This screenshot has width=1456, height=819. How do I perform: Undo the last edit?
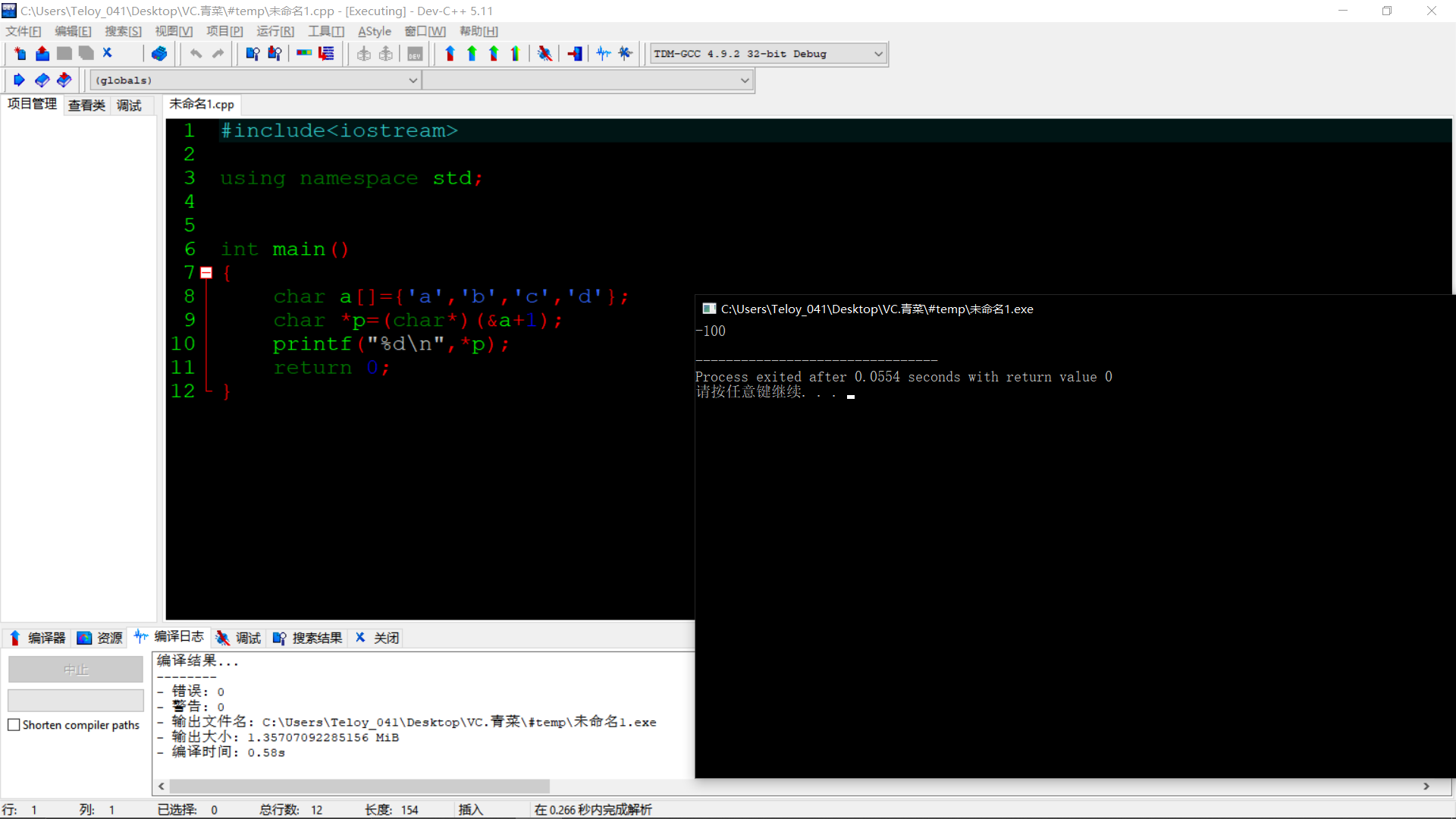click(196, 54)
